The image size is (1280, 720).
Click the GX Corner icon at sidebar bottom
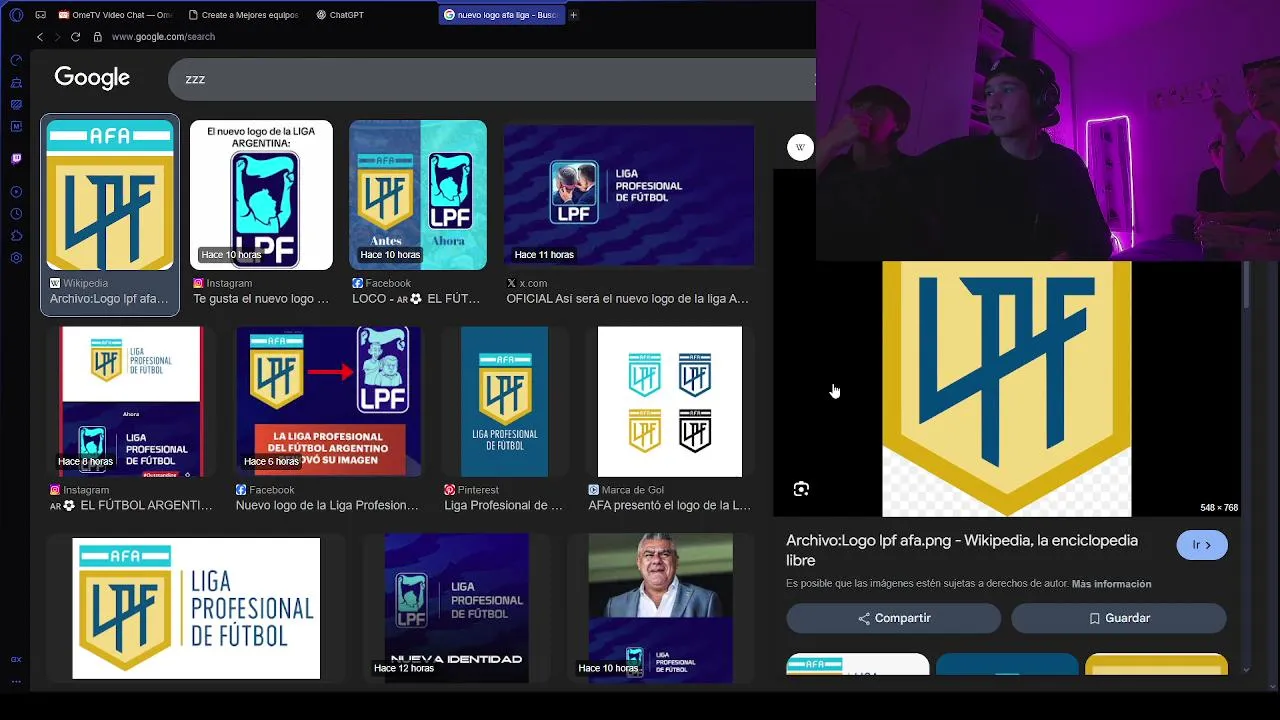16,660
